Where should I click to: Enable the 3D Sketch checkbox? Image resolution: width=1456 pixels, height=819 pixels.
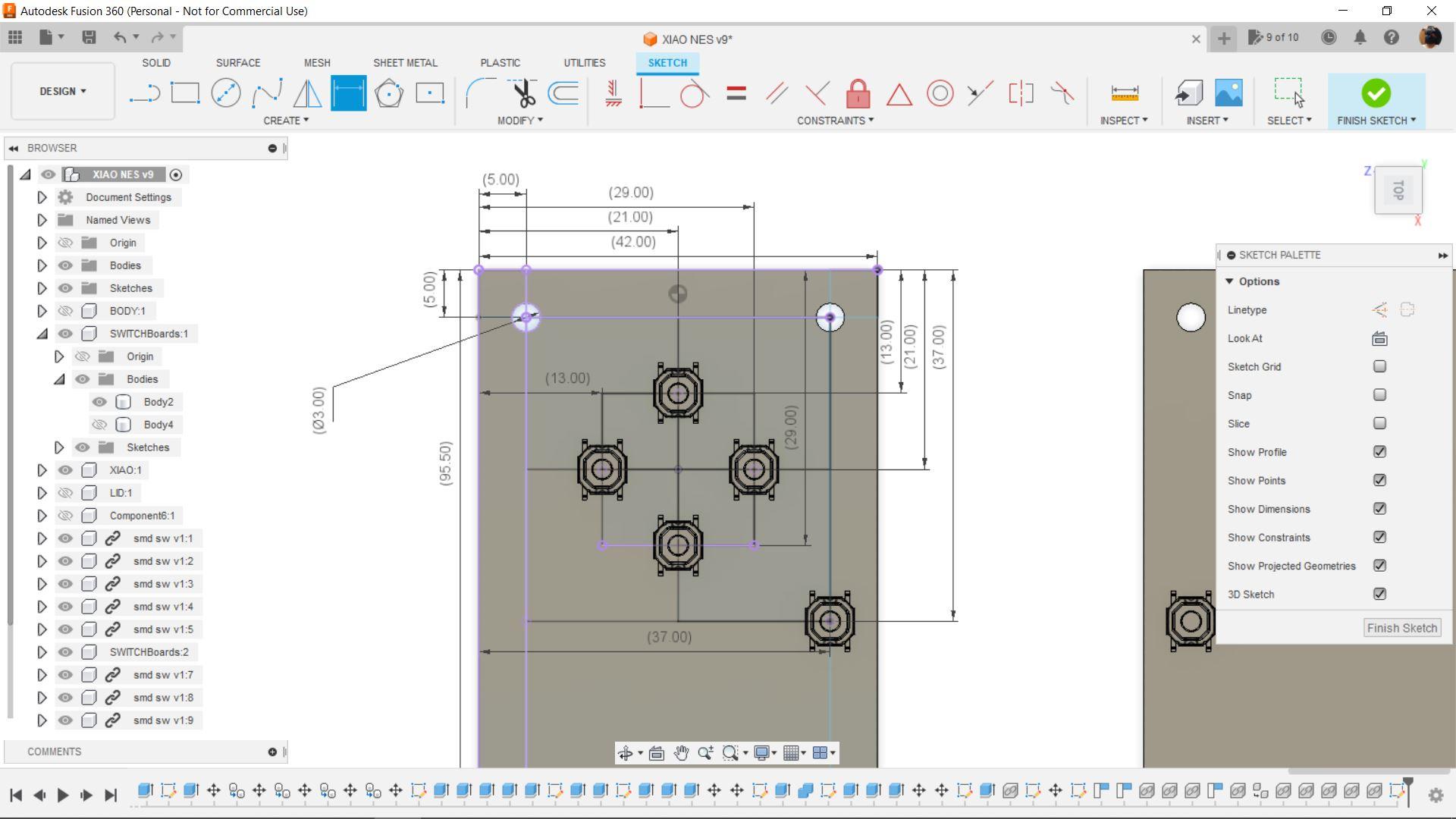click(1380, 593)
